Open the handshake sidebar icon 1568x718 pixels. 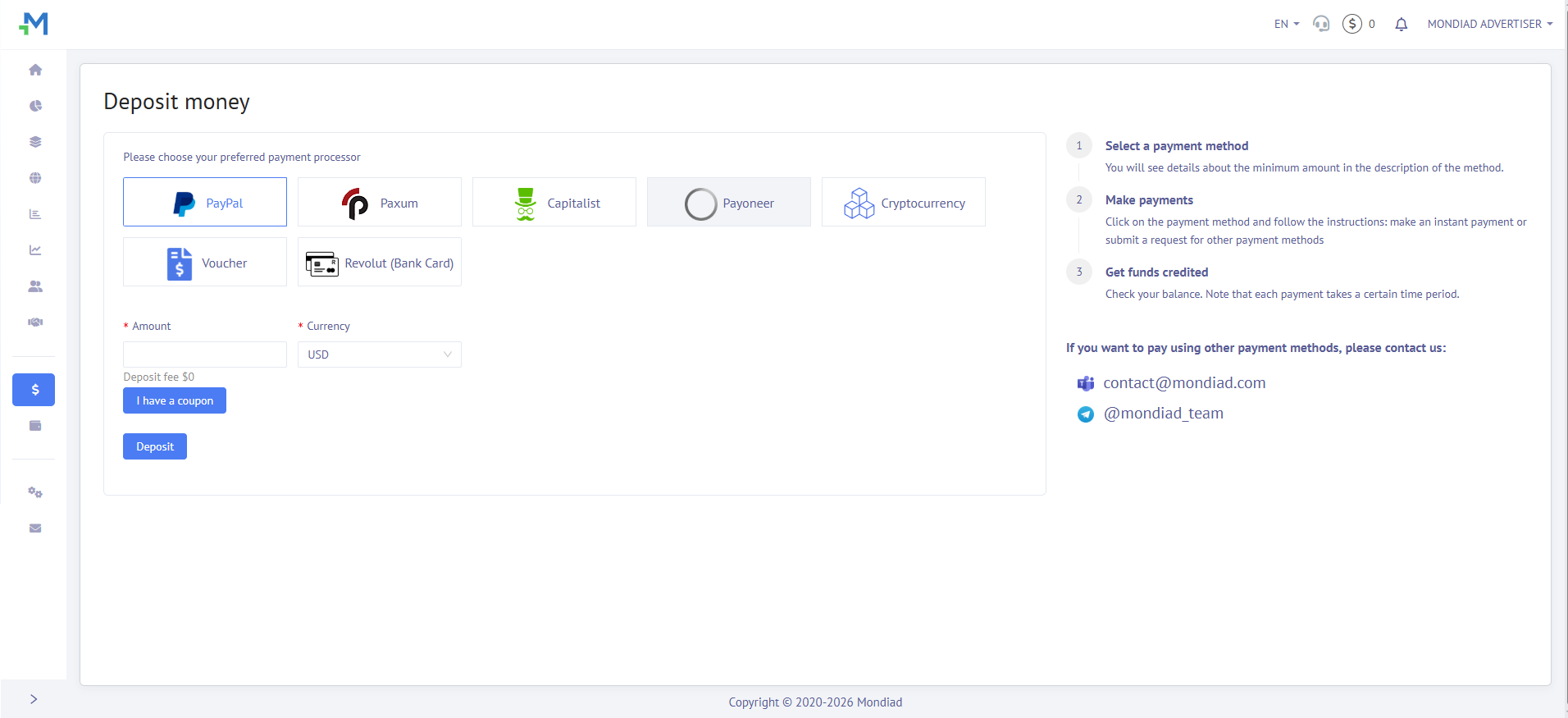(x=35, y=322)
